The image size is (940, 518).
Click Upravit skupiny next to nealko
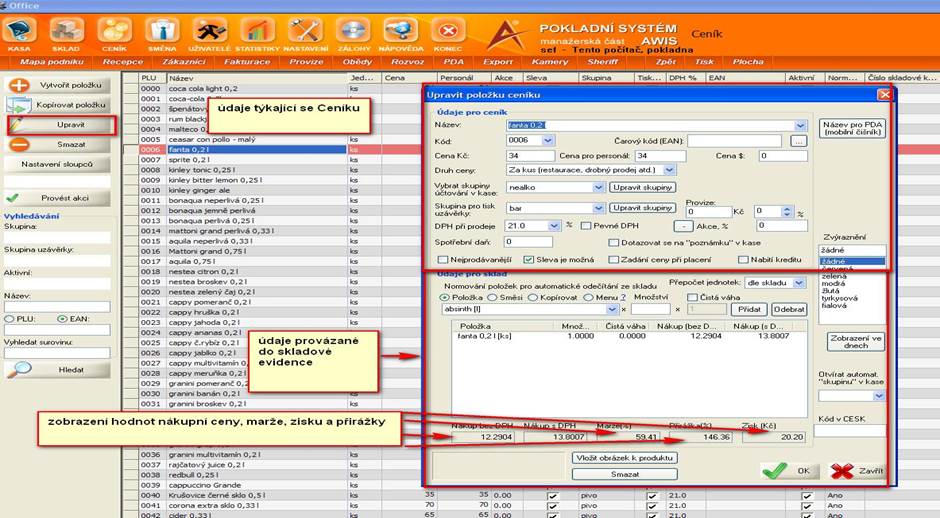point(643,188)
